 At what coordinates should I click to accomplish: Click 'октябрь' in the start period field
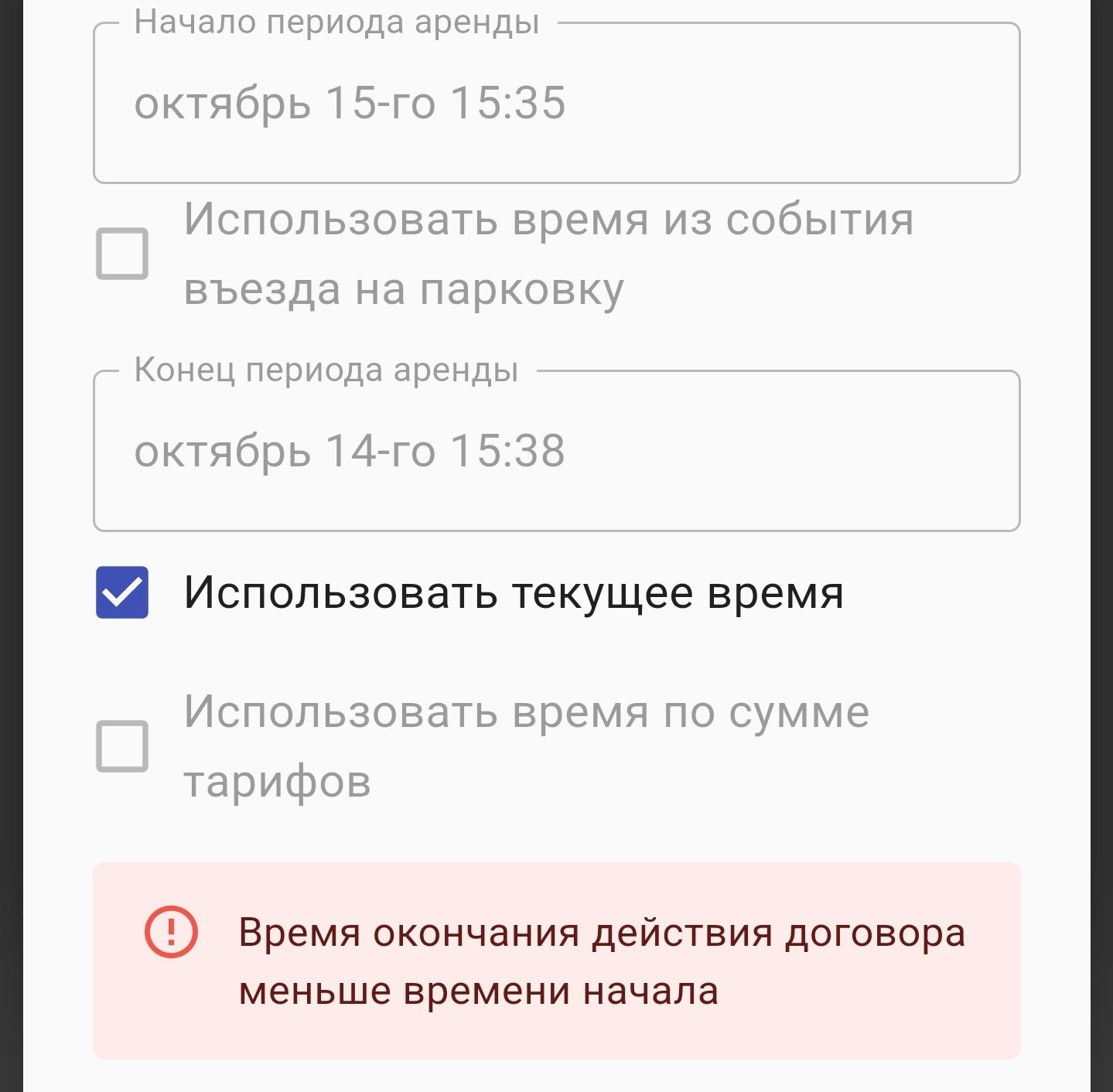click(x=222, y=104)
